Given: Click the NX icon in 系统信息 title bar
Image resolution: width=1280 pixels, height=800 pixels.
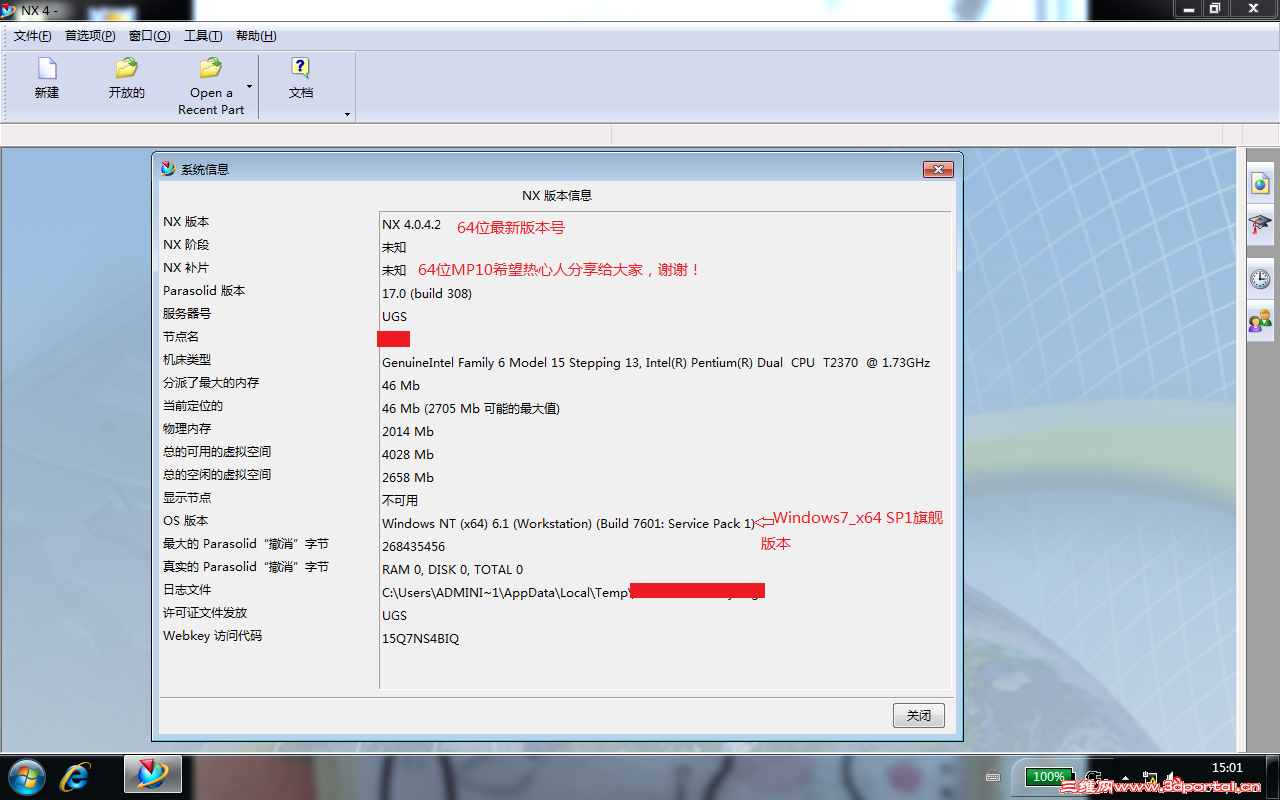Looking at the screenshot, I should (168, 169).
